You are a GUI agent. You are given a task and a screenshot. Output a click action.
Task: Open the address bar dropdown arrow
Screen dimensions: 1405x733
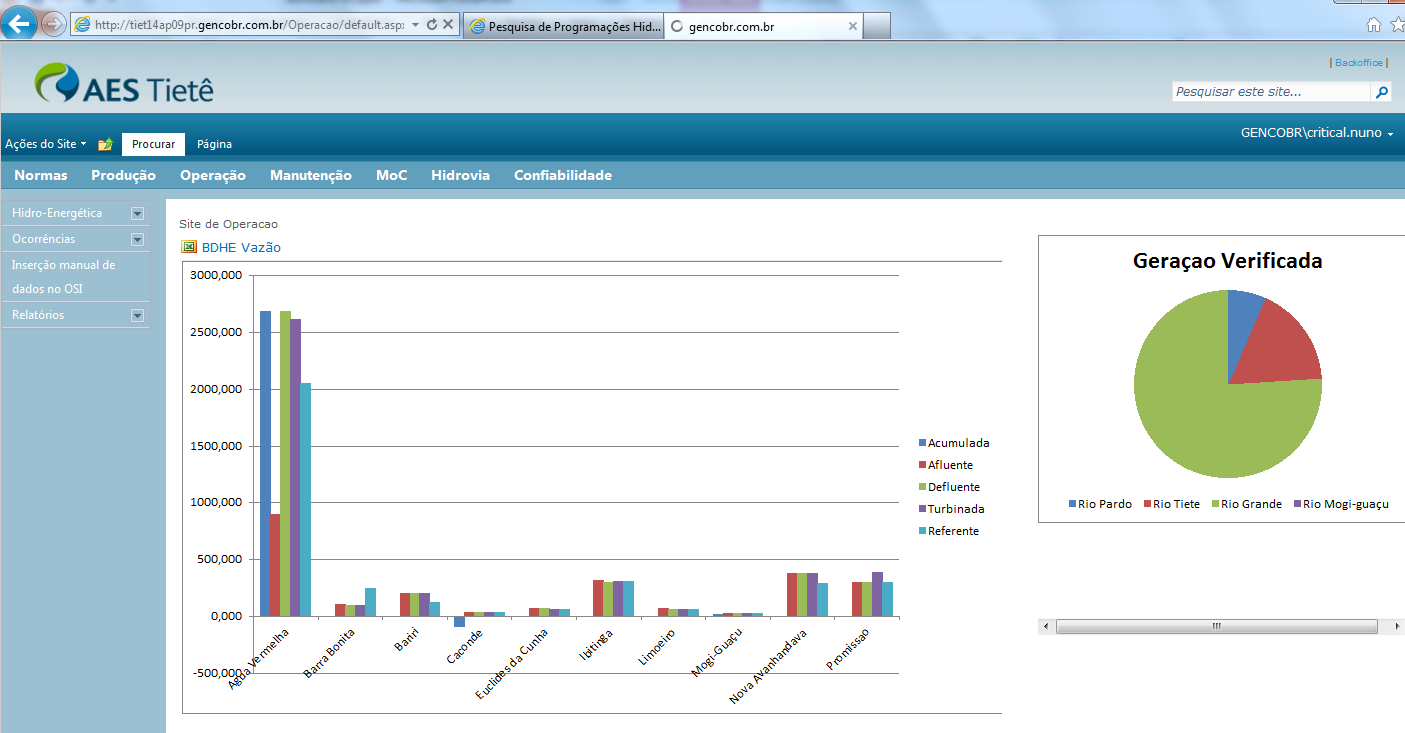click(x=415, y=24)
